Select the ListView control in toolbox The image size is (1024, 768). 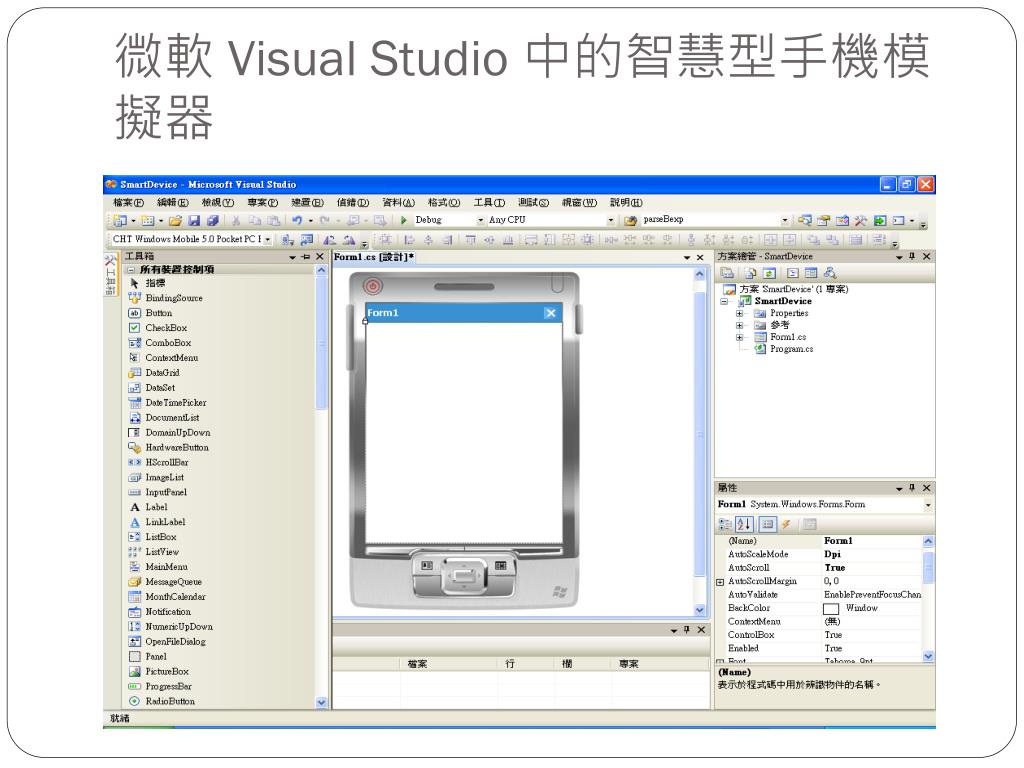pos(154,552)
